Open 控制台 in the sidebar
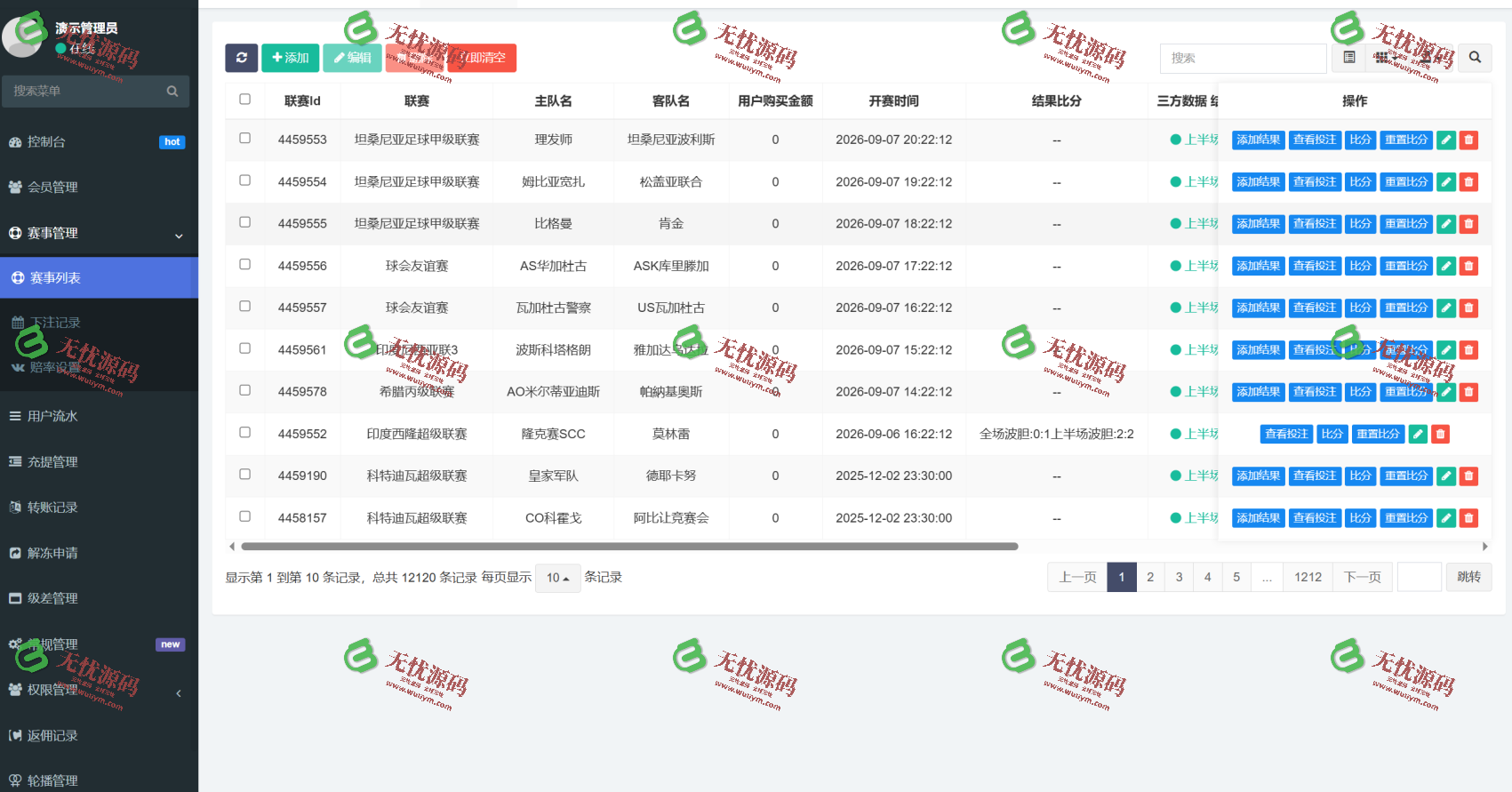 [99, 142]
